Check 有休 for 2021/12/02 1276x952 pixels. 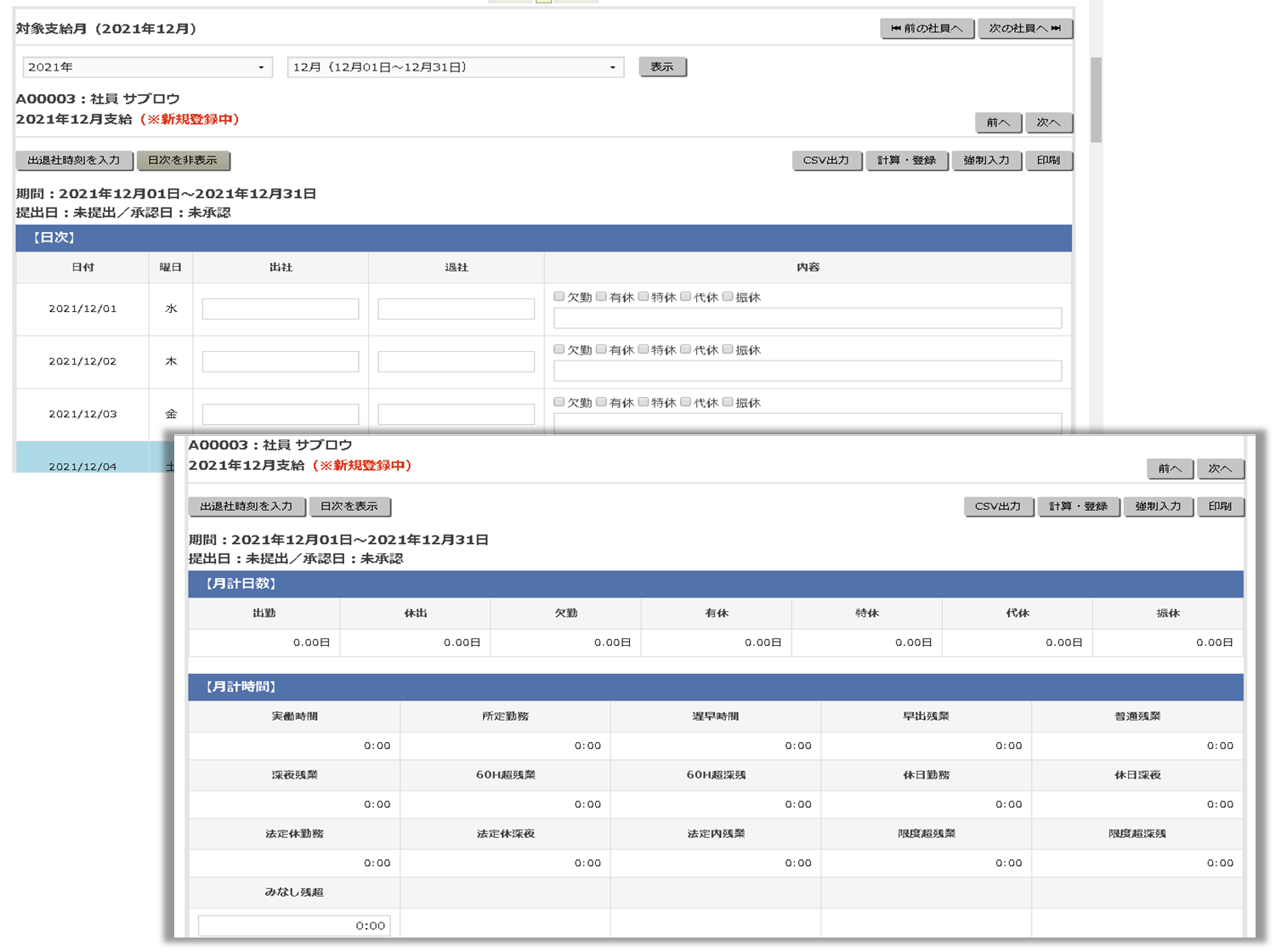tap(601, 349)
